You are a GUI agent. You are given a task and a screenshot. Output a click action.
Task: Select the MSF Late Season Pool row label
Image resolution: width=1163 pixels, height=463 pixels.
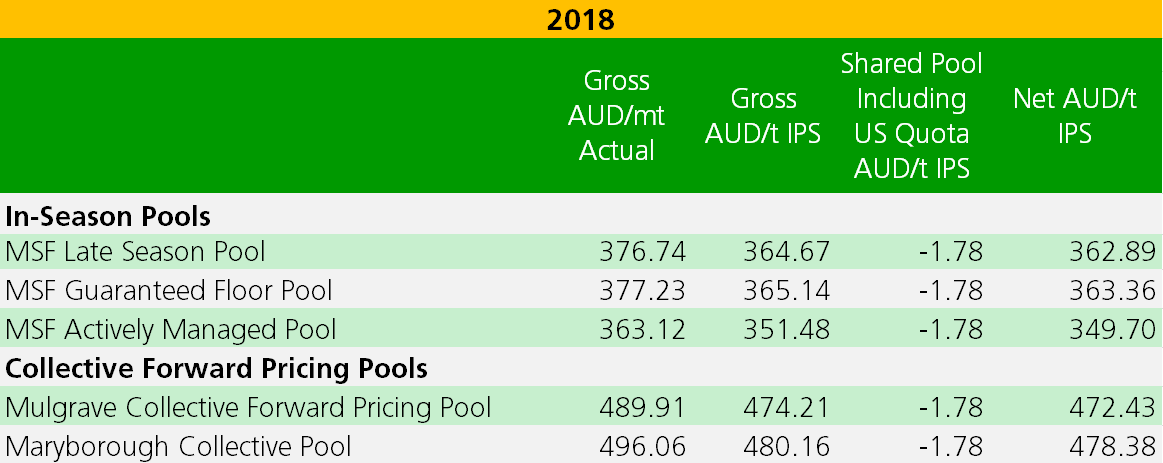pyautogui.click(x=135, y=252)
